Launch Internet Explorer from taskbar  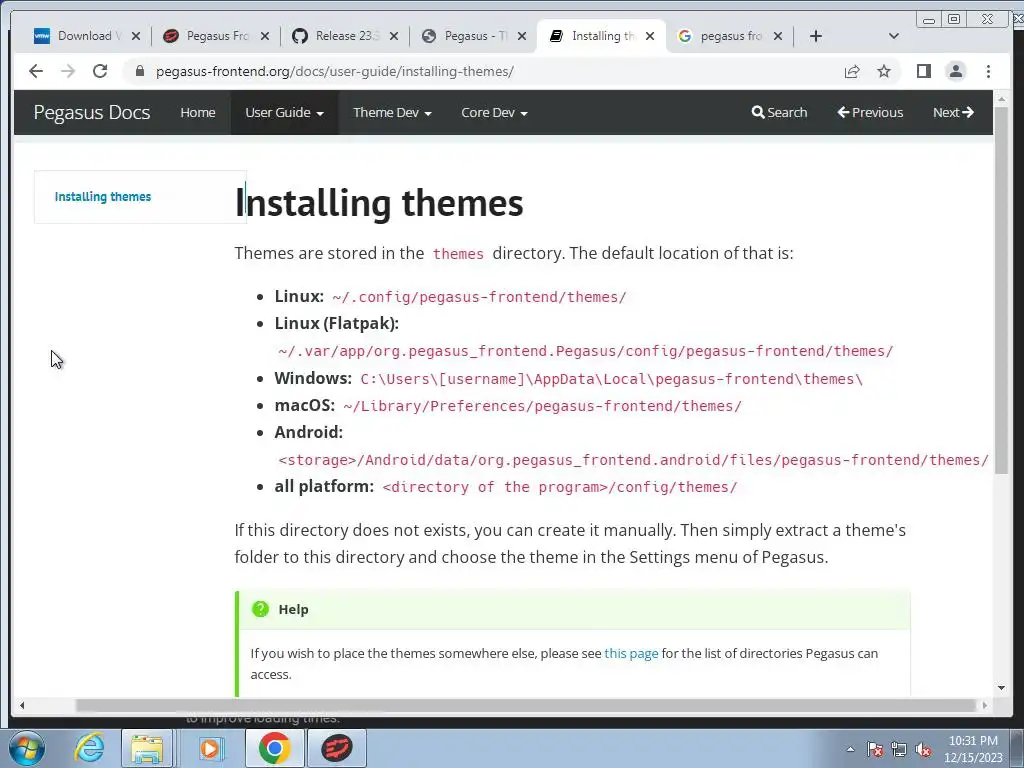point(89,748)
